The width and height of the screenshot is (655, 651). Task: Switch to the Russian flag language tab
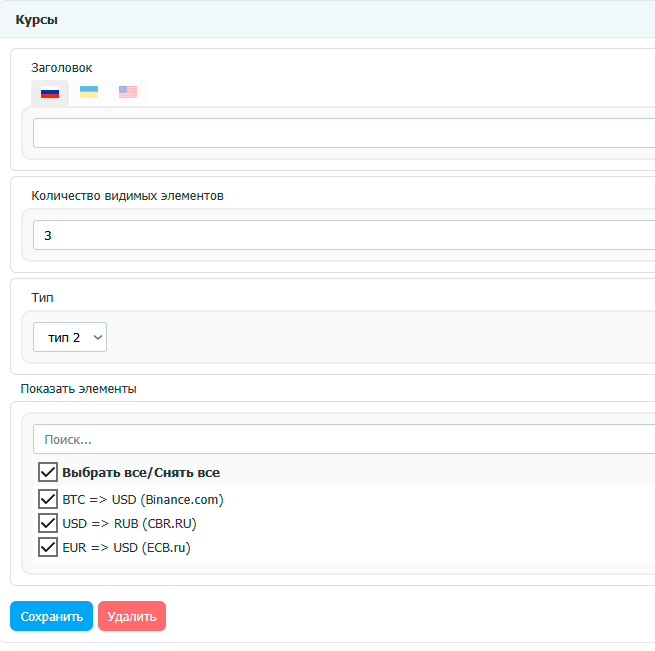pyautogui.click(x=50, y=93)
